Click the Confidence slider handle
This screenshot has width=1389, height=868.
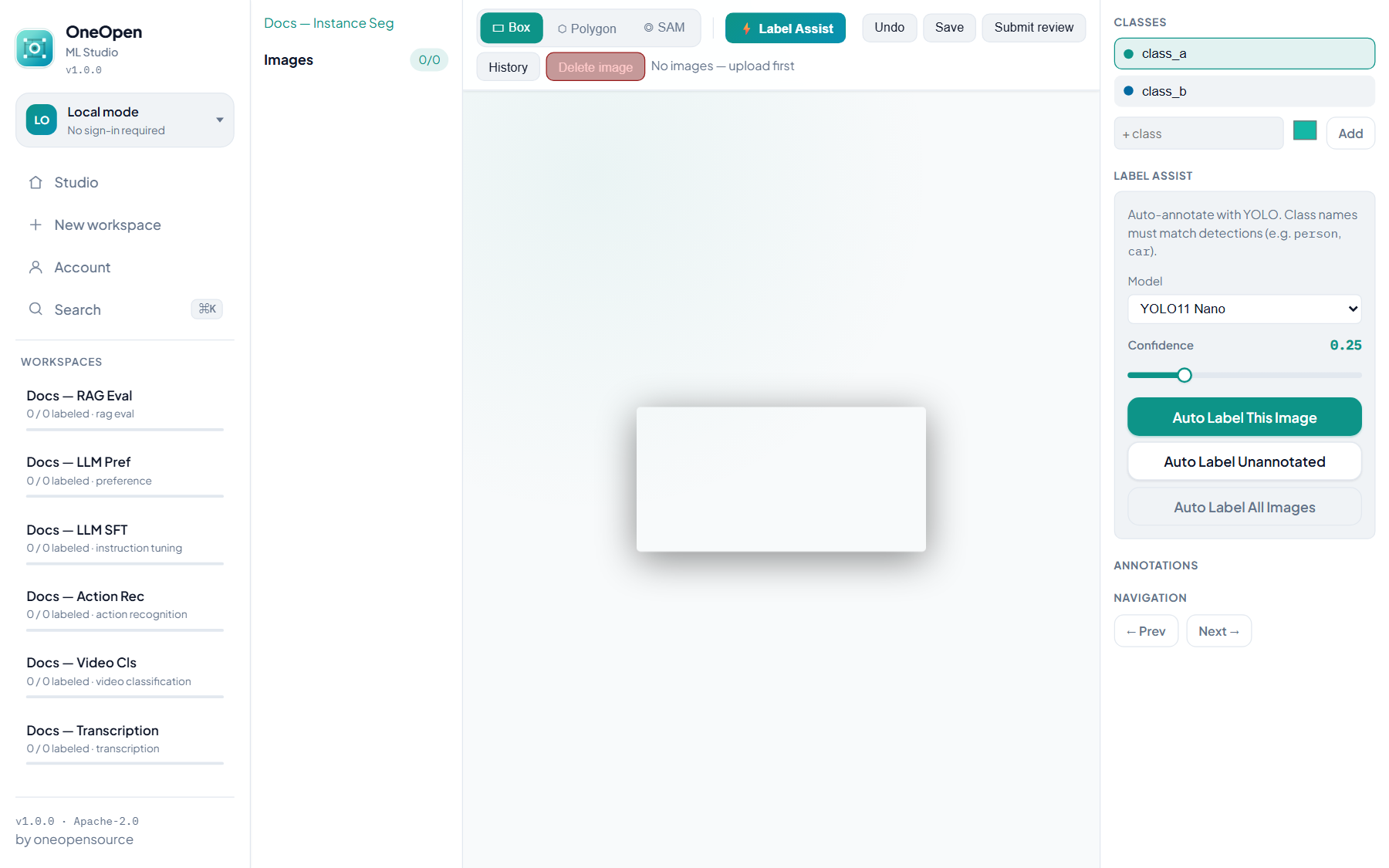(1185, 376)
